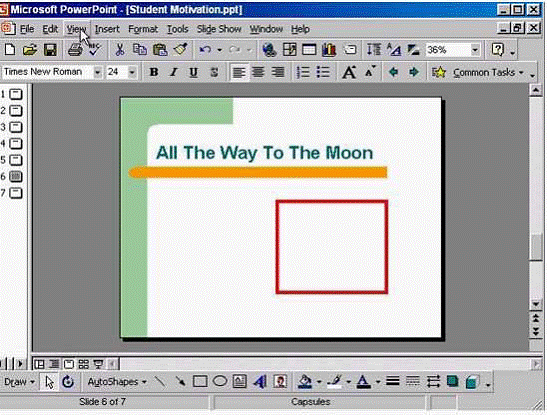Open the Format menu

click(x=143, y=29)
